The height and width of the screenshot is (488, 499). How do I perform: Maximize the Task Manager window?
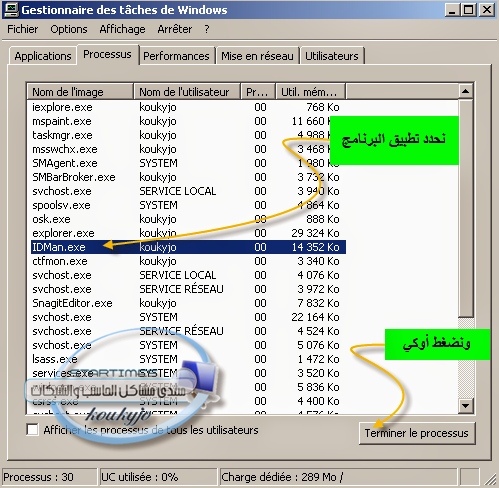tap(469, 10)
